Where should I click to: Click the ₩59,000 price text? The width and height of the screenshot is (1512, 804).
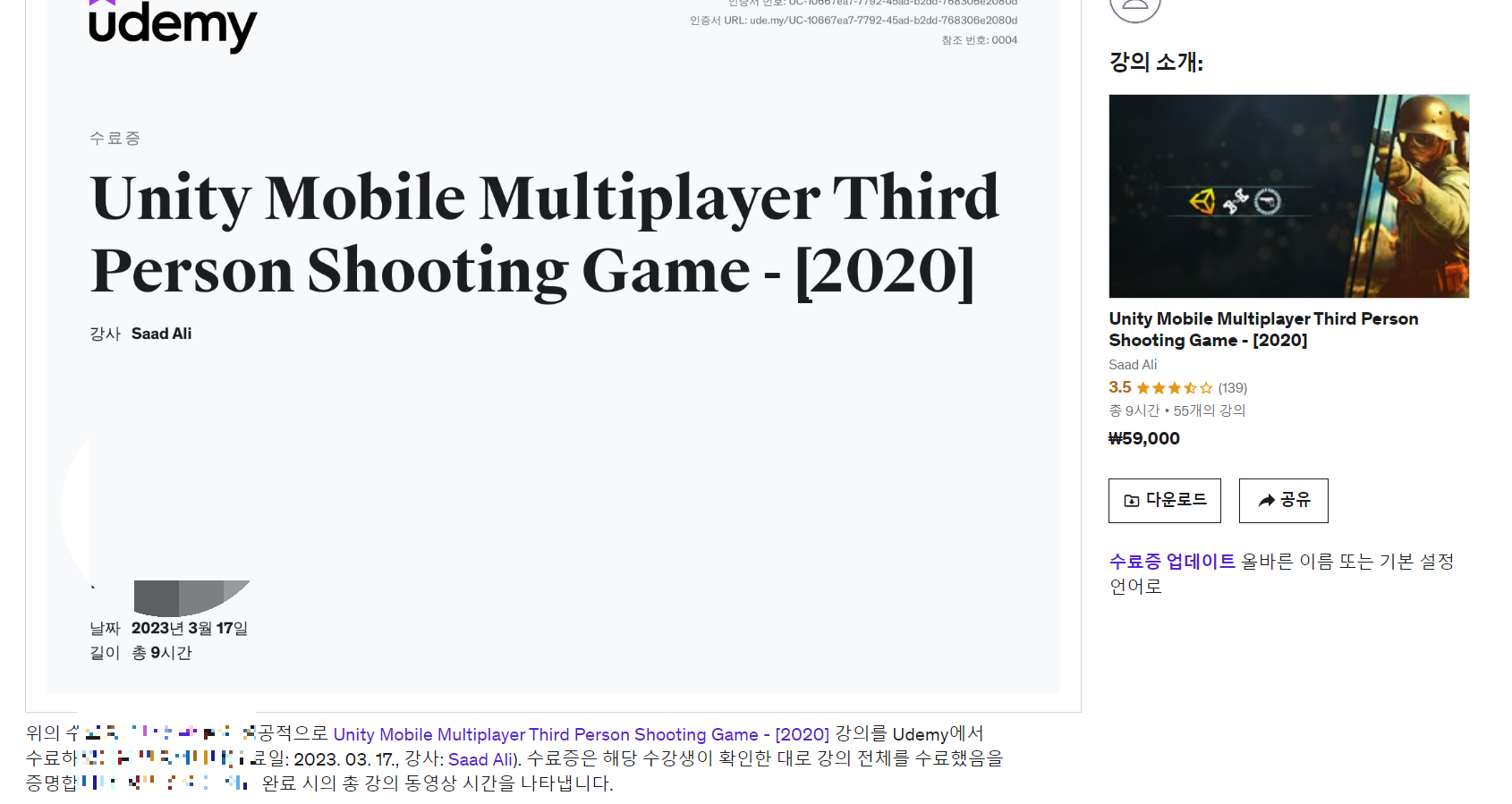tap(1144, 439)
